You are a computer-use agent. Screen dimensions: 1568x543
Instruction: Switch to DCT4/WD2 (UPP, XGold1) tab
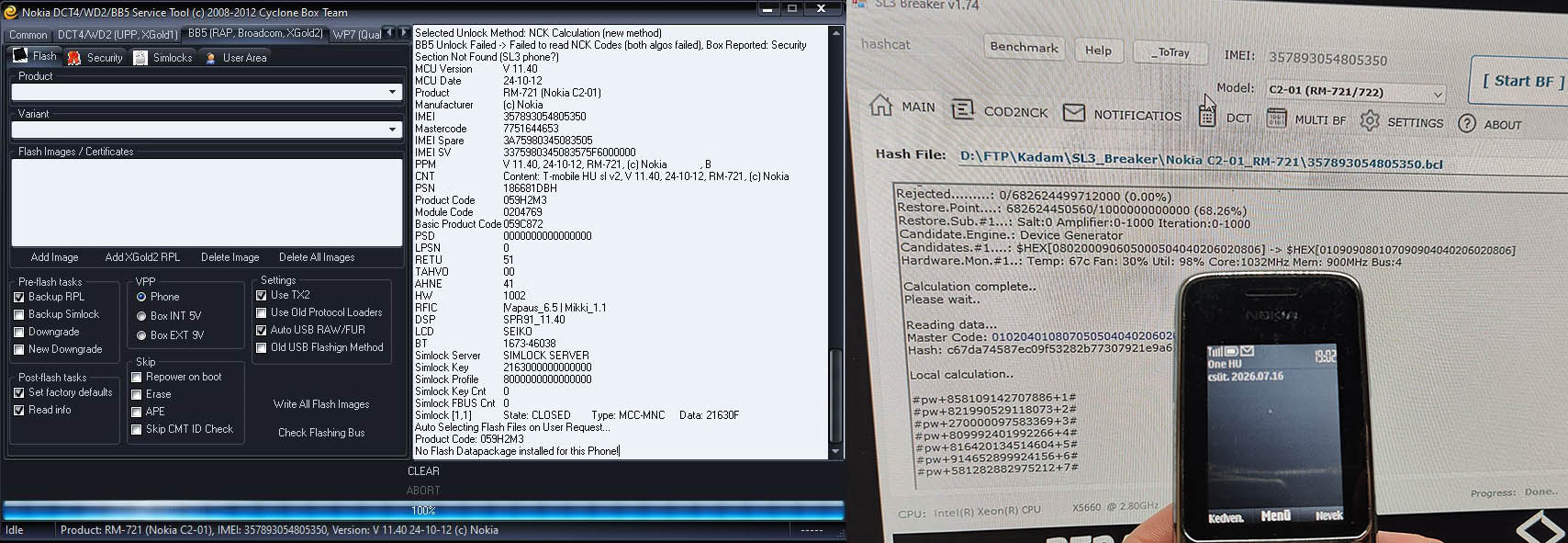[x=117, y=35]
